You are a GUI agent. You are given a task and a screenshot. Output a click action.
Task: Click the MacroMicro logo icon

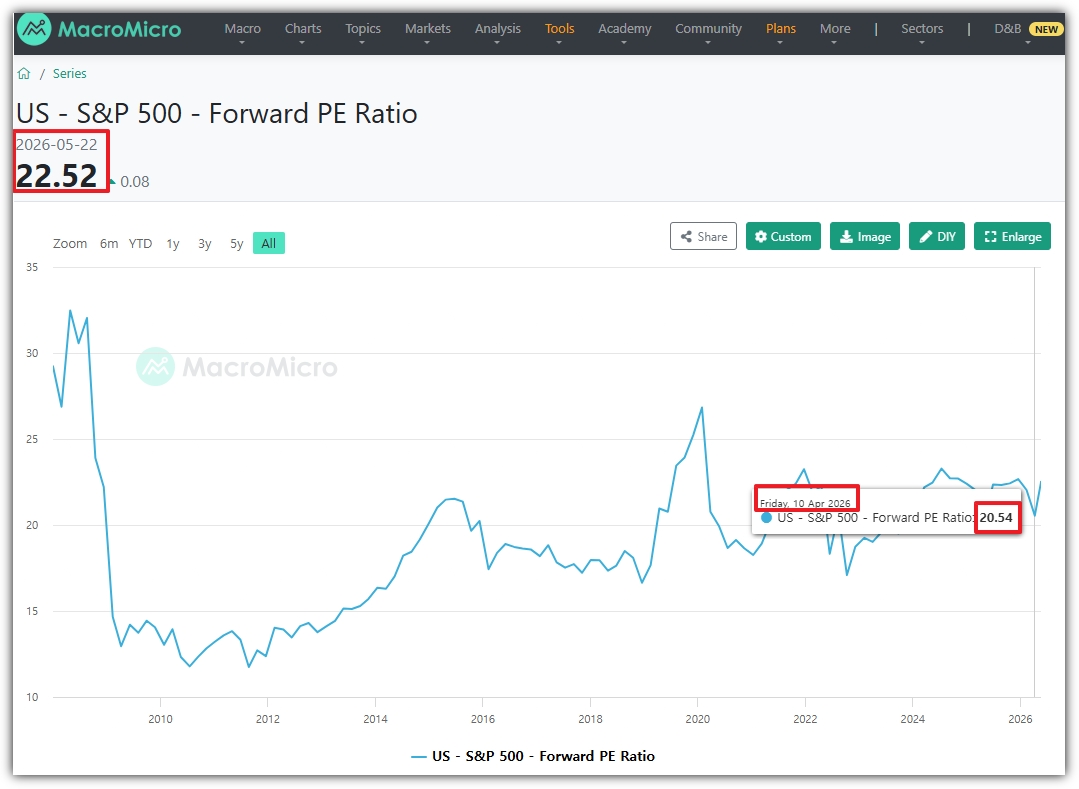(34, 29)
